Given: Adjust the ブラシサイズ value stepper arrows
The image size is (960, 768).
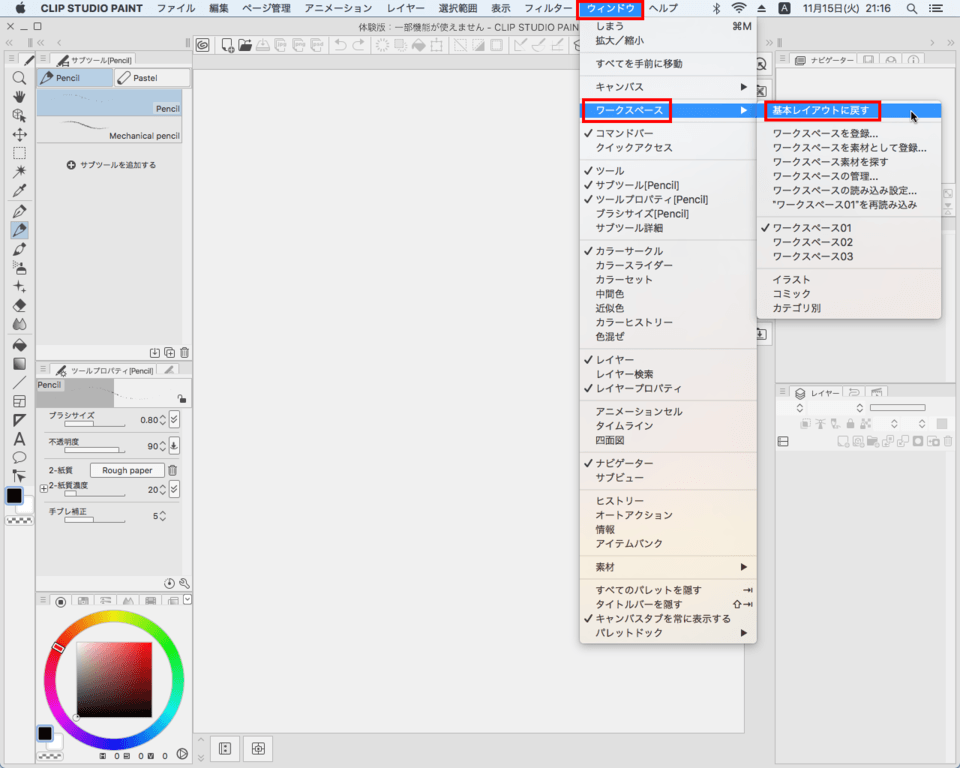Looking at the screenshot, I should pyautogui.click(x=162, y=420).
